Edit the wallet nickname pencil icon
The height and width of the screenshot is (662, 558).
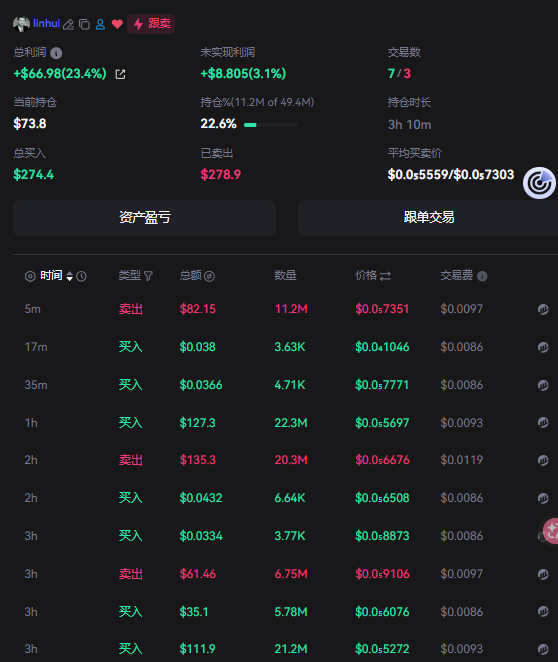[x=68, y=24]
